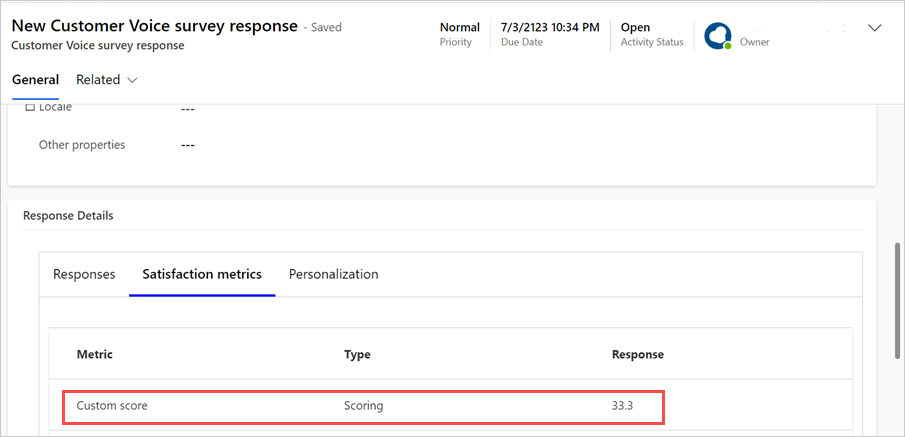Open the Personalization tab
The image size is (905, 437).
point(334,274)
